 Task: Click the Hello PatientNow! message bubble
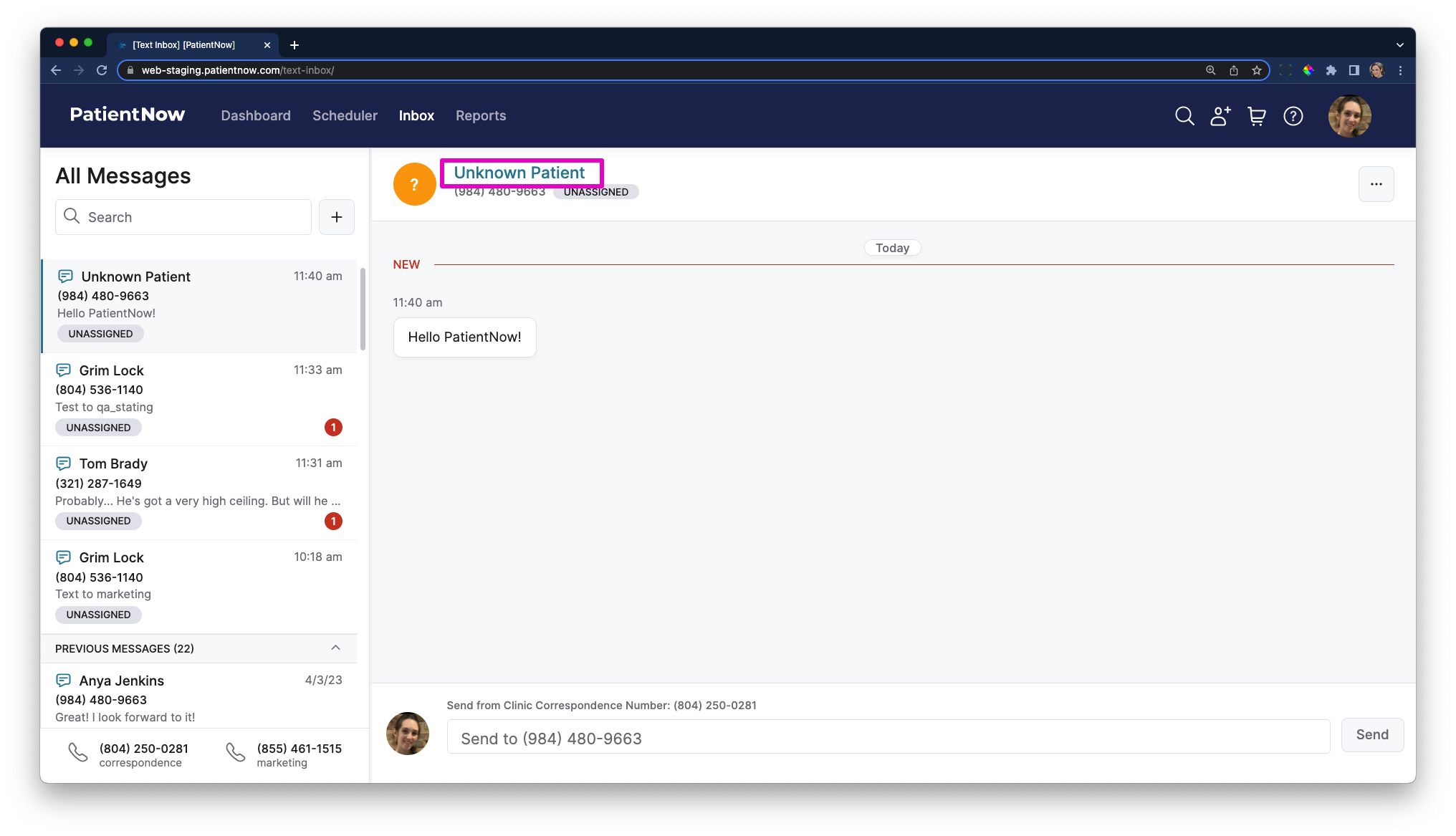(x=464, y=337)
